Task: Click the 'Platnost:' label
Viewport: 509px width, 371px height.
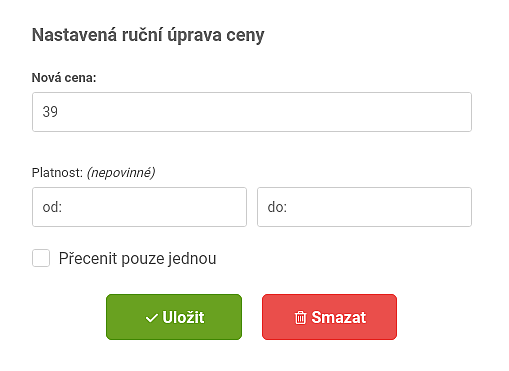Action: [x=57, y=173]
